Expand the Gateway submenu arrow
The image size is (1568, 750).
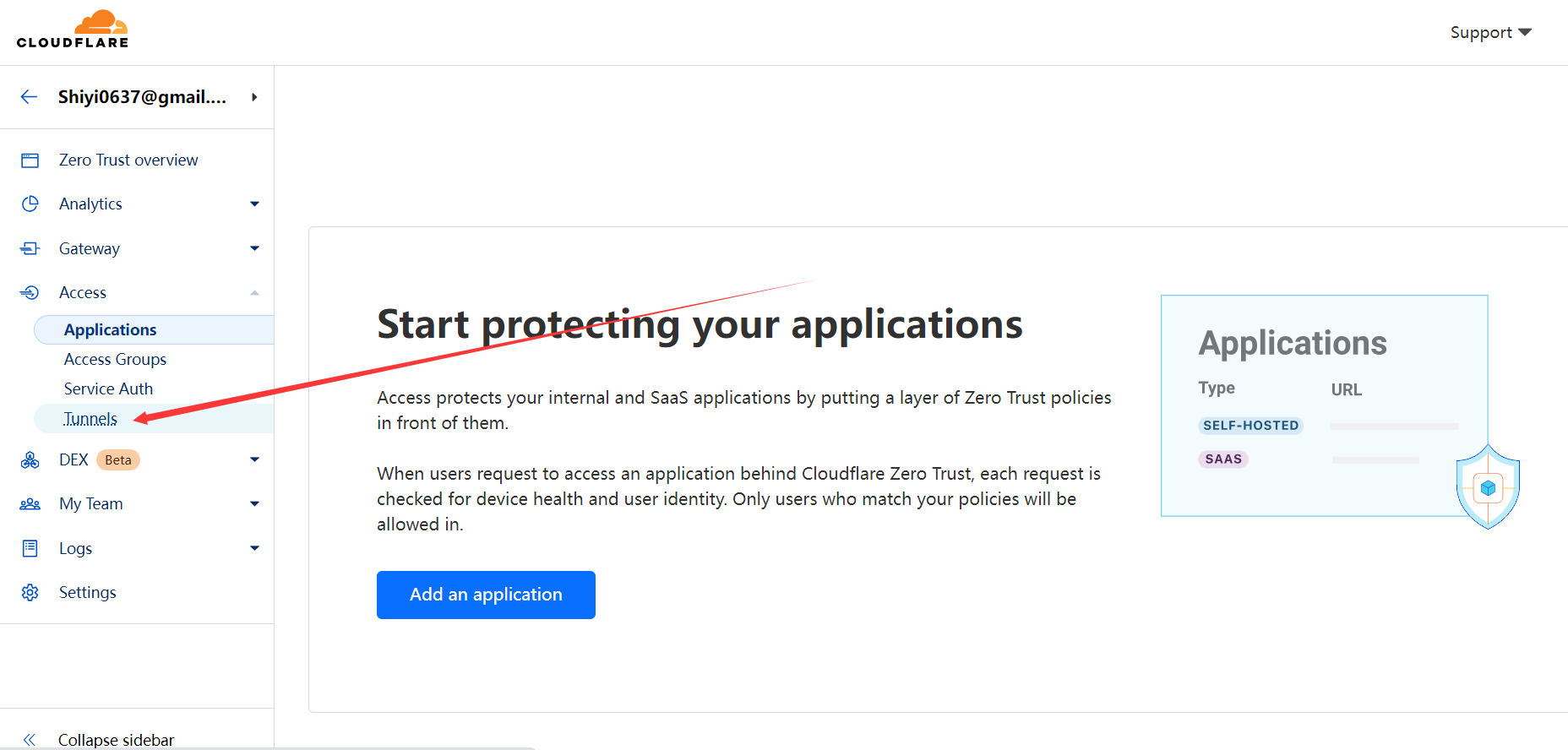[x=254, y=248]
